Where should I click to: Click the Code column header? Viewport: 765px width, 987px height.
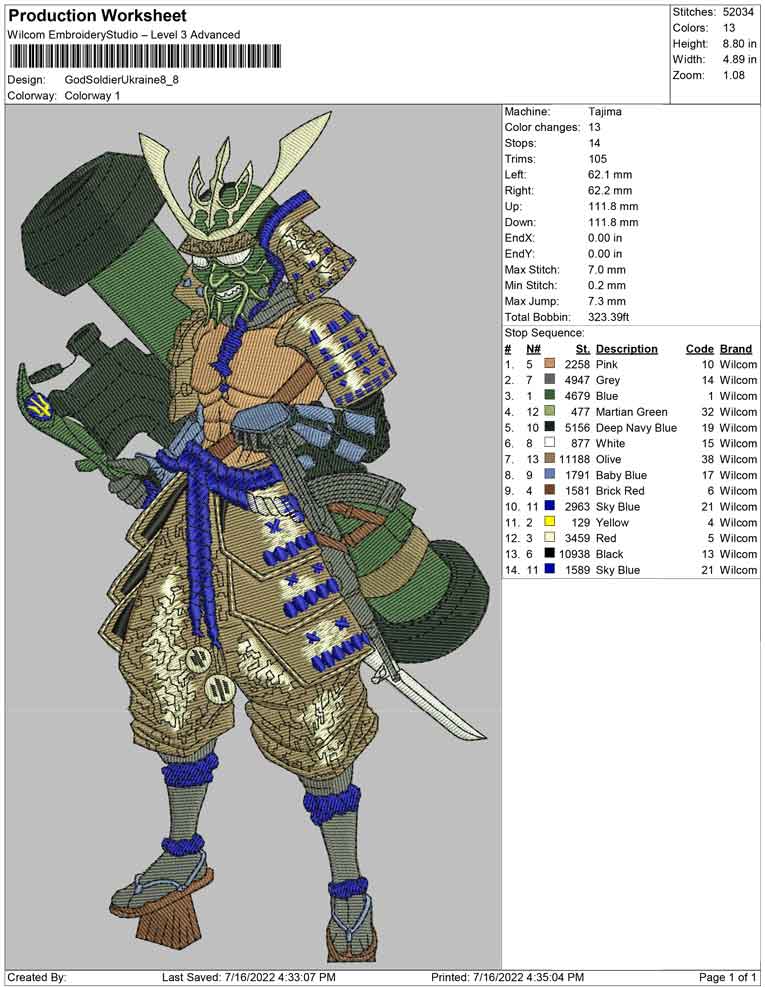[x=700, y=349]
